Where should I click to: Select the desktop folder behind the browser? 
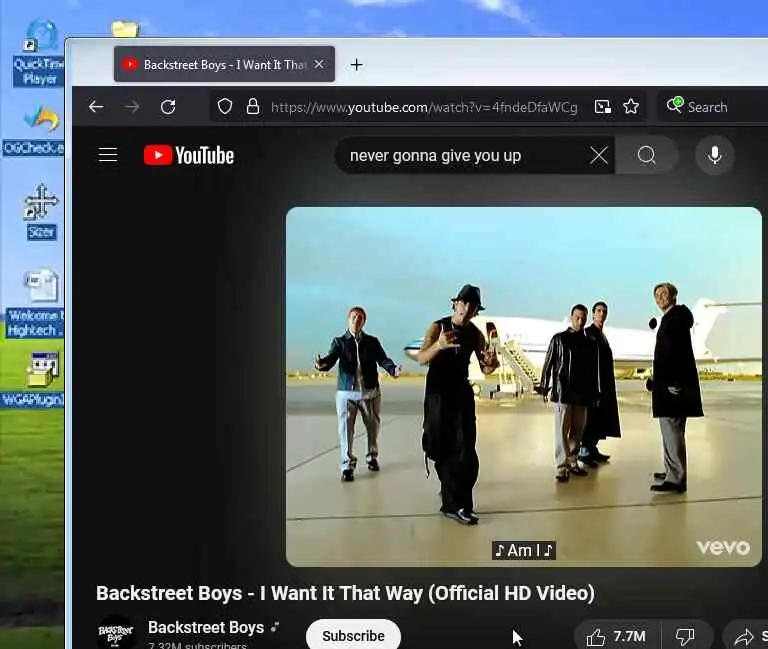tap(125, 28)
